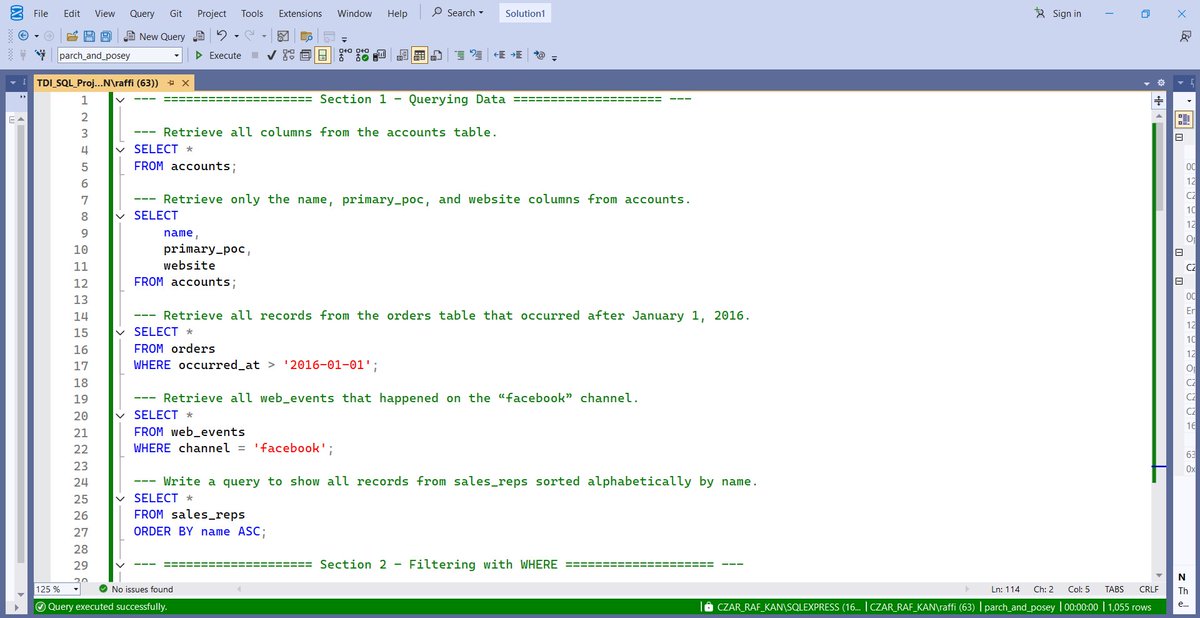
Task: Open the editor window settings gear
Action: pyautogui.click(x=1161, y=82)
